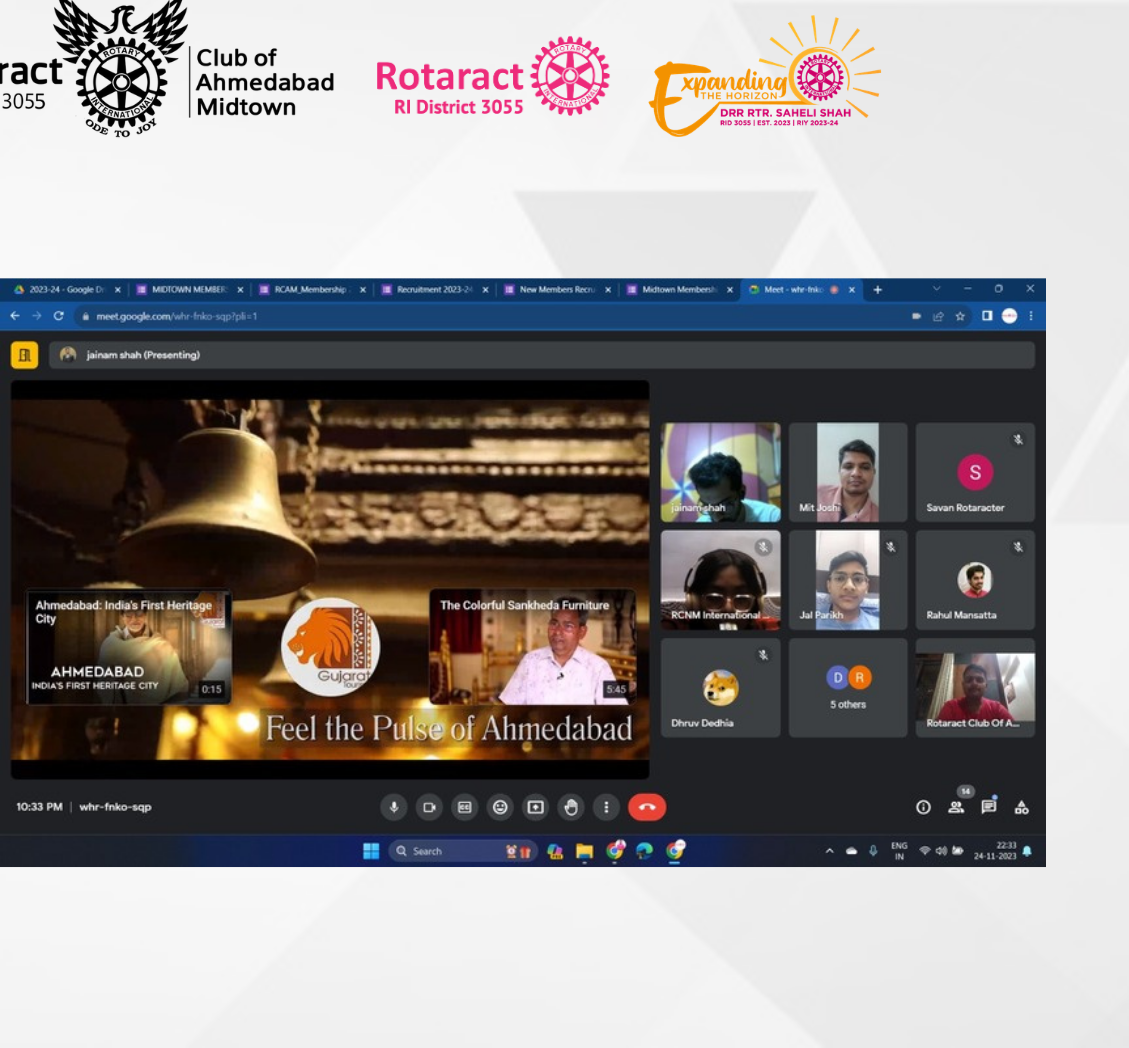Switch to the 2023-24 Google Drive tab

[x=67, y=289]
